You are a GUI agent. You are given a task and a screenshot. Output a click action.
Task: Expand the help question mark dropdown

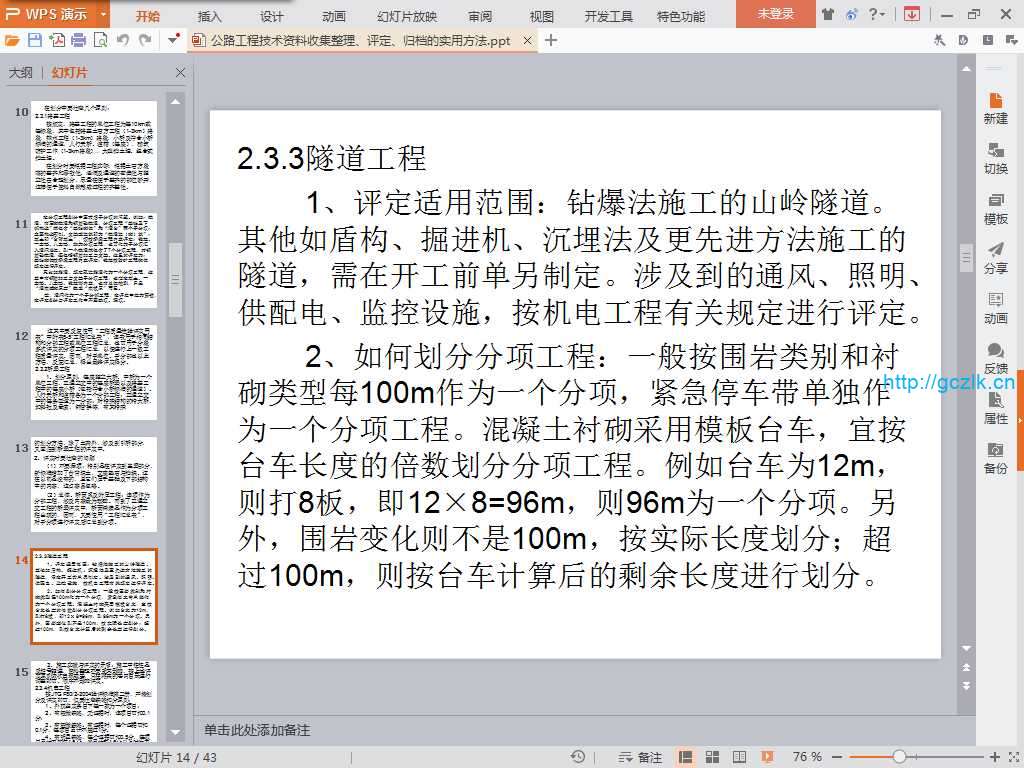(x=877, y=15)
